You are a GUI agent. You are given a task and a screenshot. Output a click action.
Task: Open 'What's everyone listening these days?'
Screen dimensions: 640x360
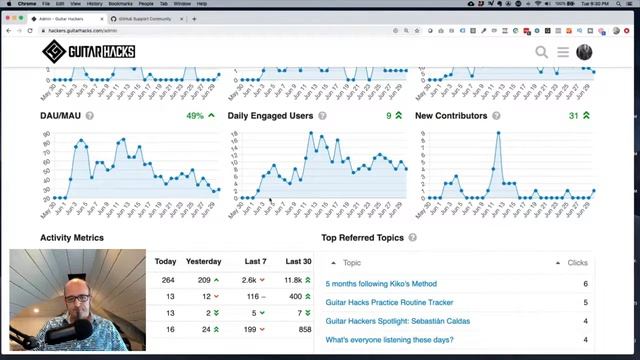389,340
